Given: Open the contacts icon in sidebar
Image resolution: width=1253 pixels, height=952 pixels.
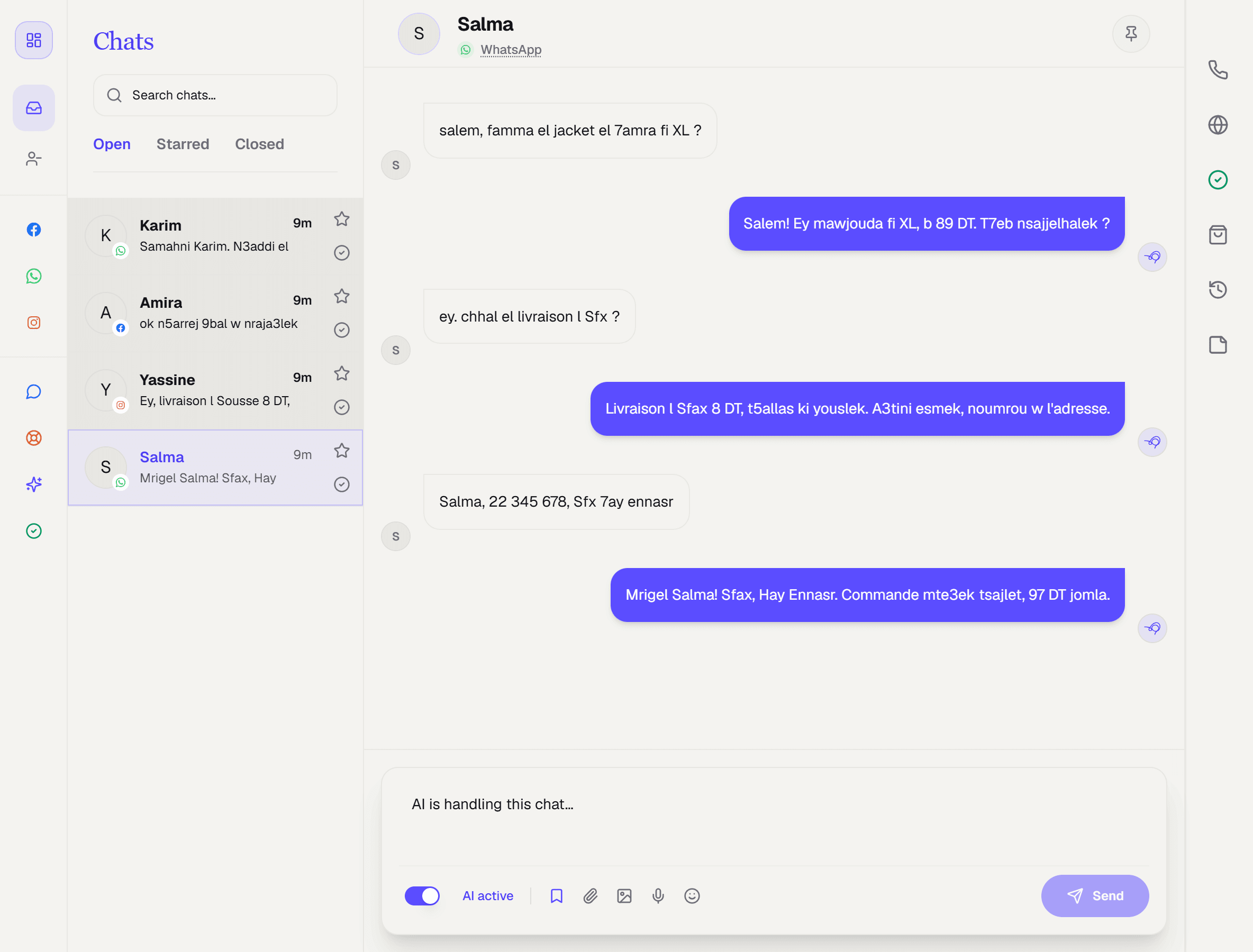Looking at the screenshot, I should [34, 159].
